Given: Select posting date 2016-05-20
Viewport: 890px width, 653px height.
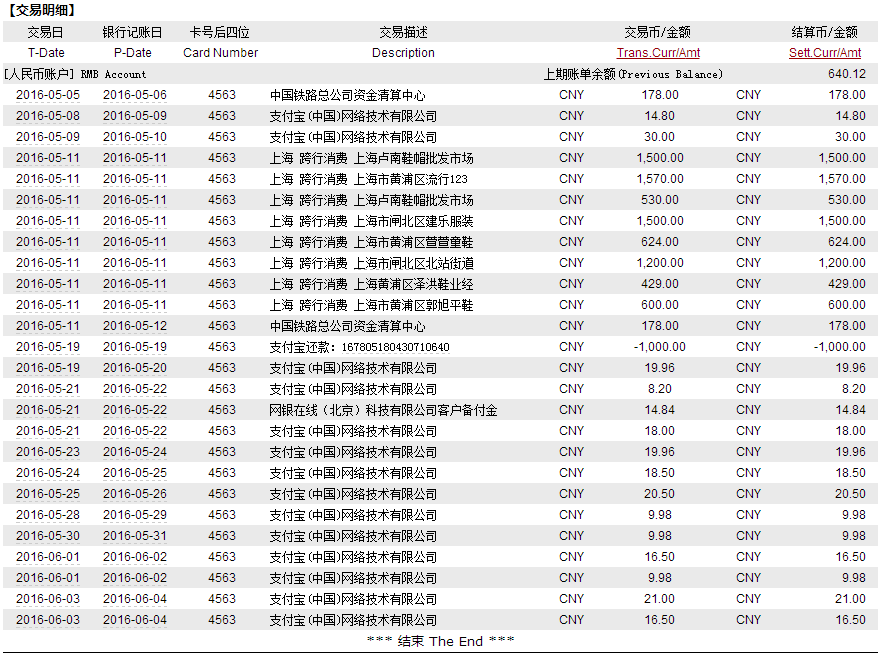Looking at the screenshot, I should pos(135,368).
